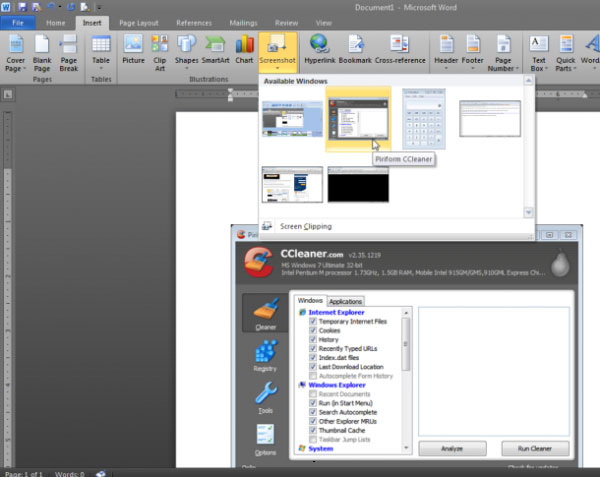Save the document from the quick access toolbar

[22, 7]
